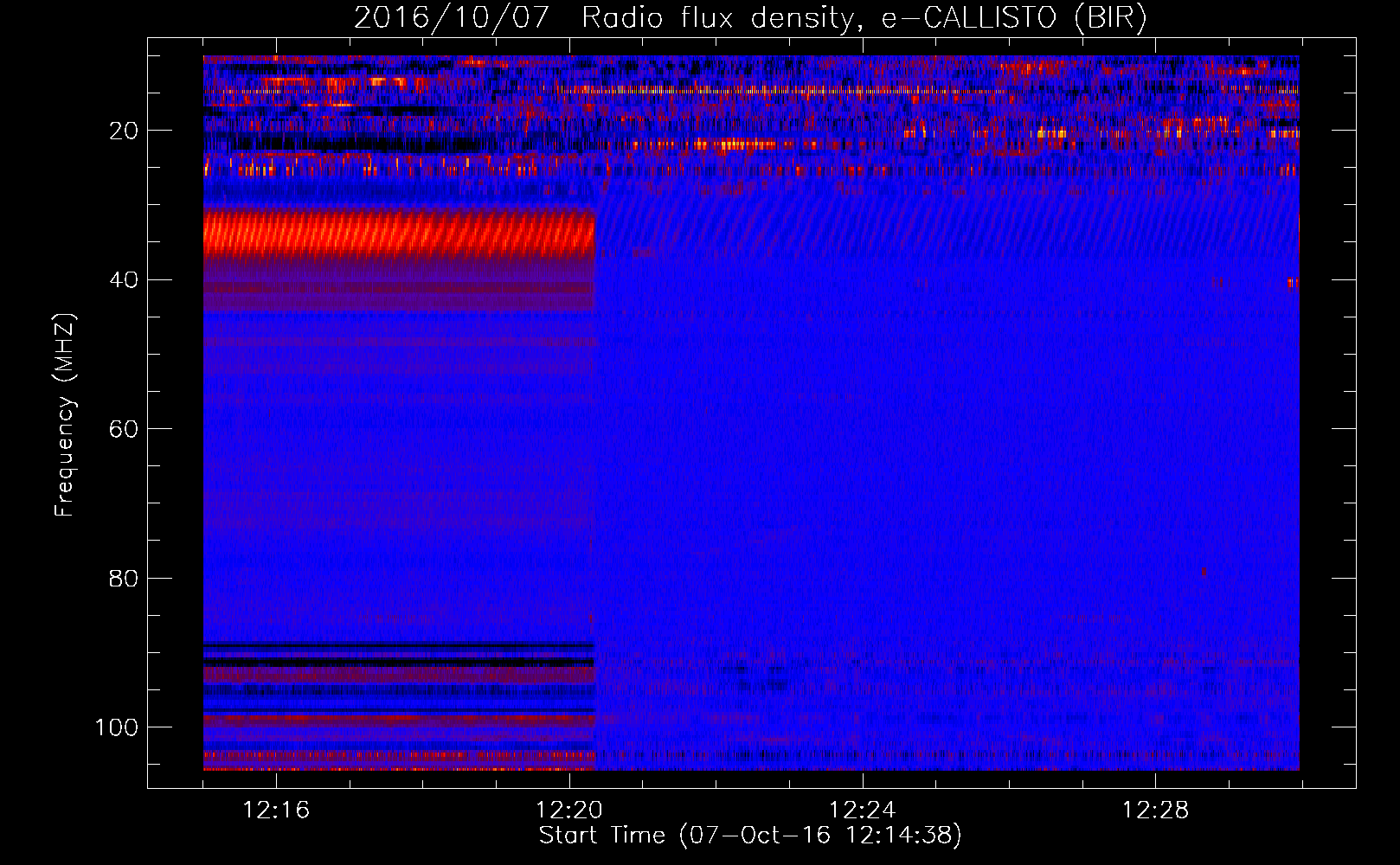Viewport: 1400px width, 865px height.
Task: Click the 12:20 time tick label
Action: 569,811
